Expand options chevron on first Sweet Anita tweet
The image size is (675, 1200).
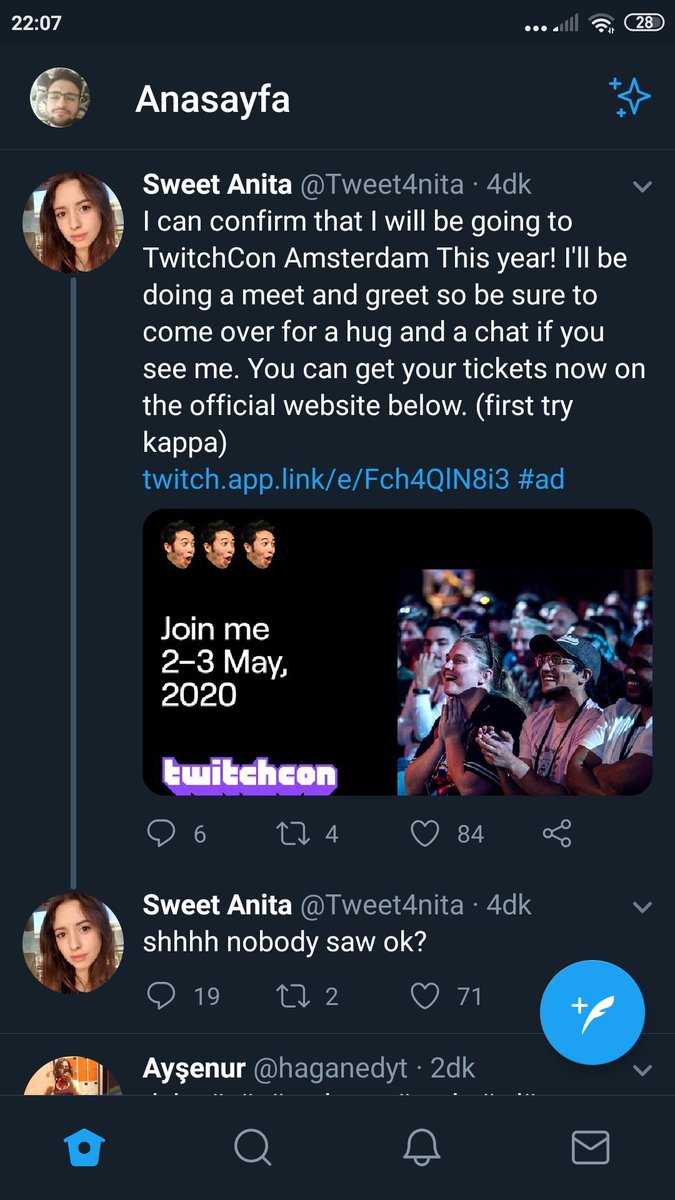click(643, 187)
